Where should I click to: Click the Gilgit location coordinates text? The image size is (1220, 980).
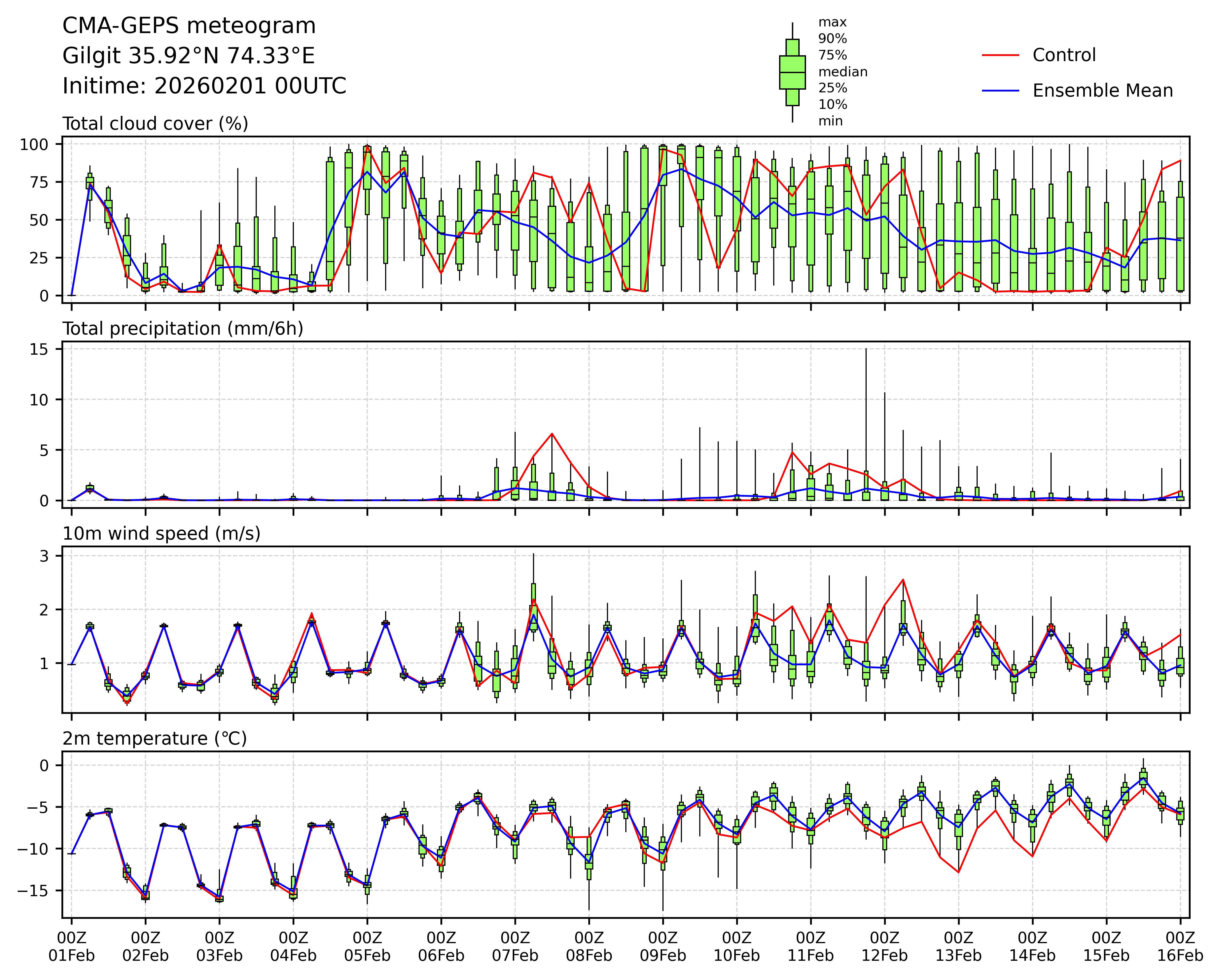188,56
